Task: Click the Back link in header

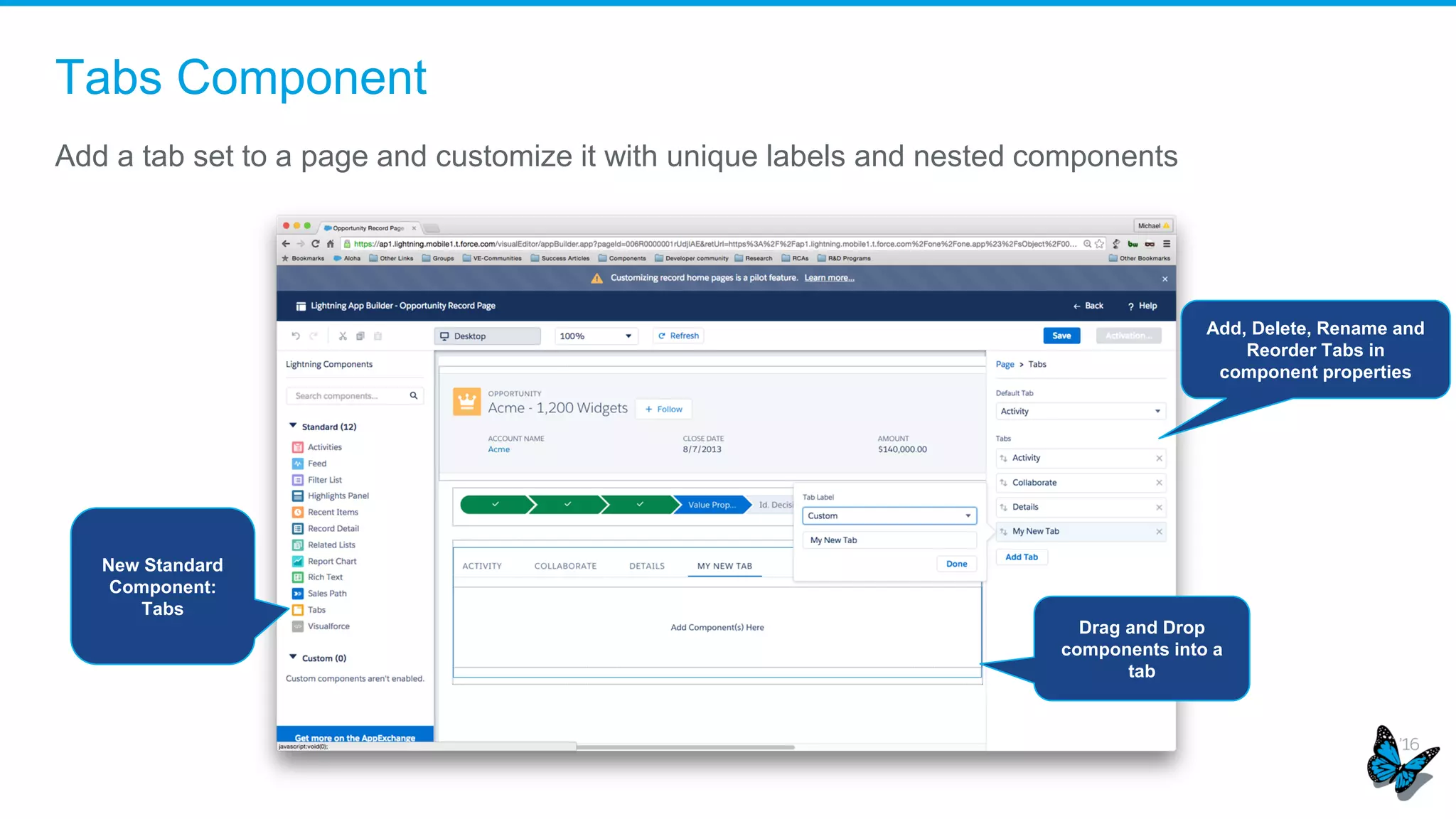Action: (1088, 306)
